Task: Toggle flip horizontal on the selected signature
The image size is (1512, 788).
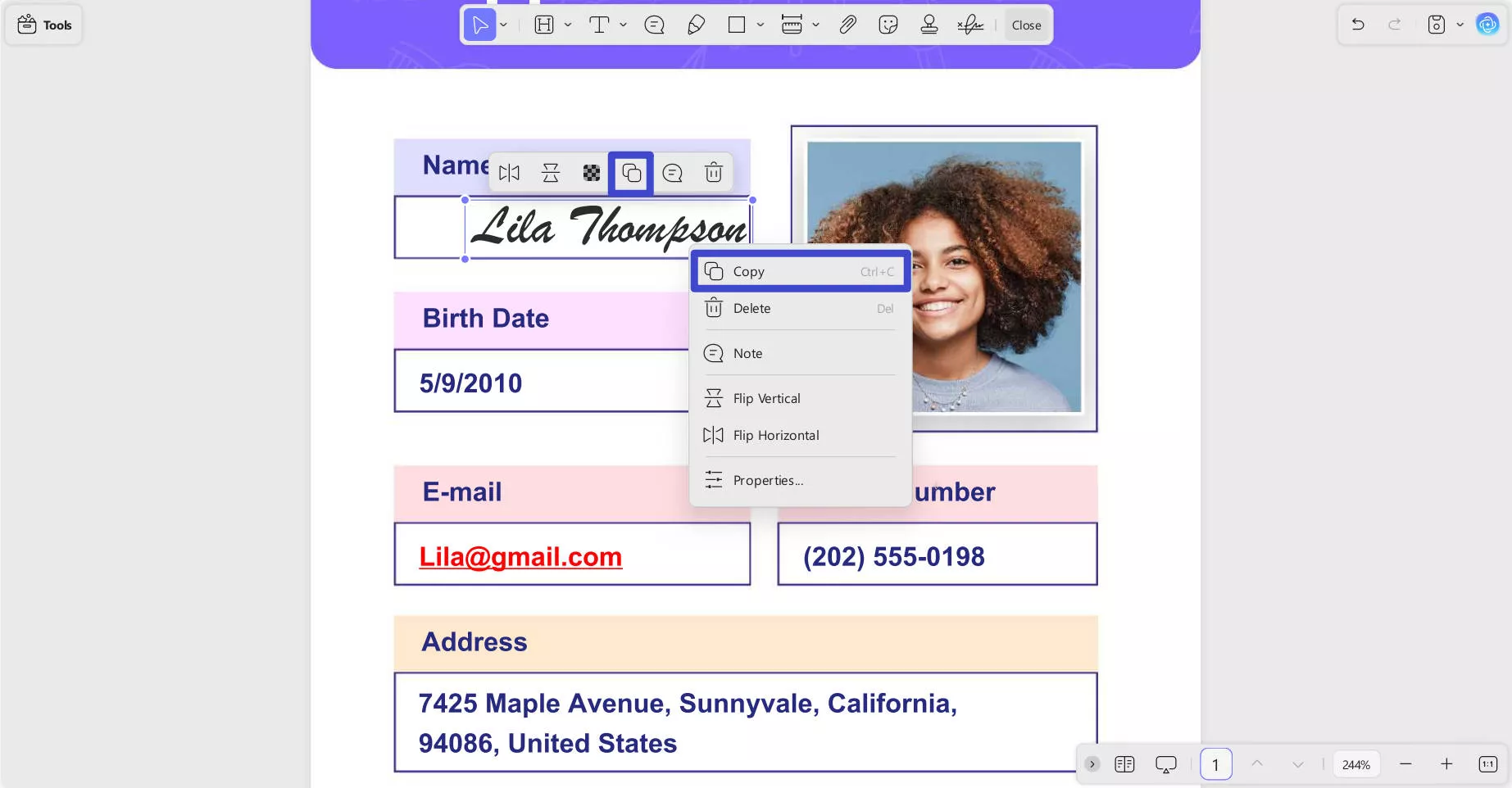Action: click(509, 173)
